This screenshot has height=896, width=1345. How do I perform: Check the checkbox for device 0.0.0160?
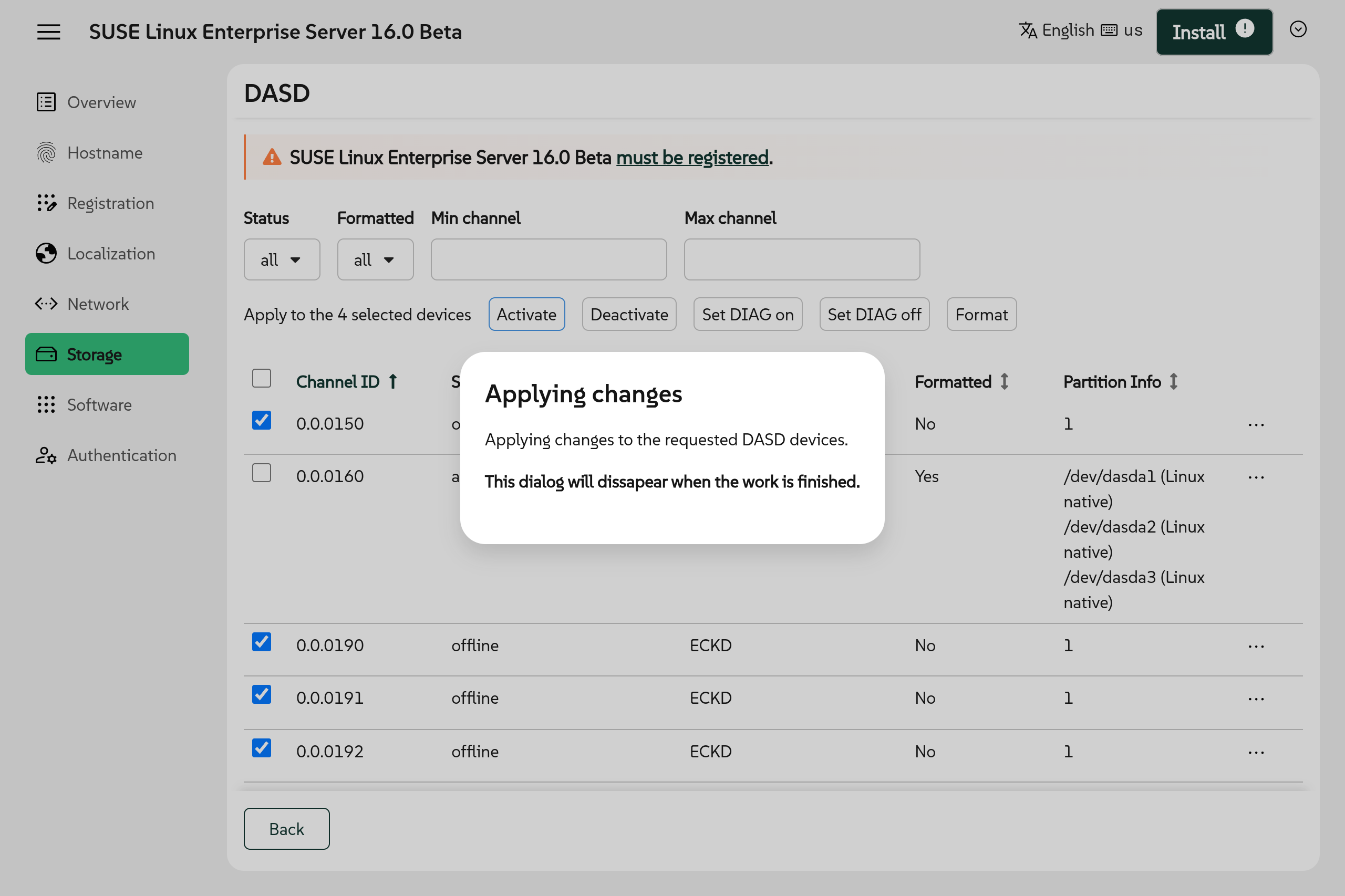pyautogui.click(x=261, y=473)
